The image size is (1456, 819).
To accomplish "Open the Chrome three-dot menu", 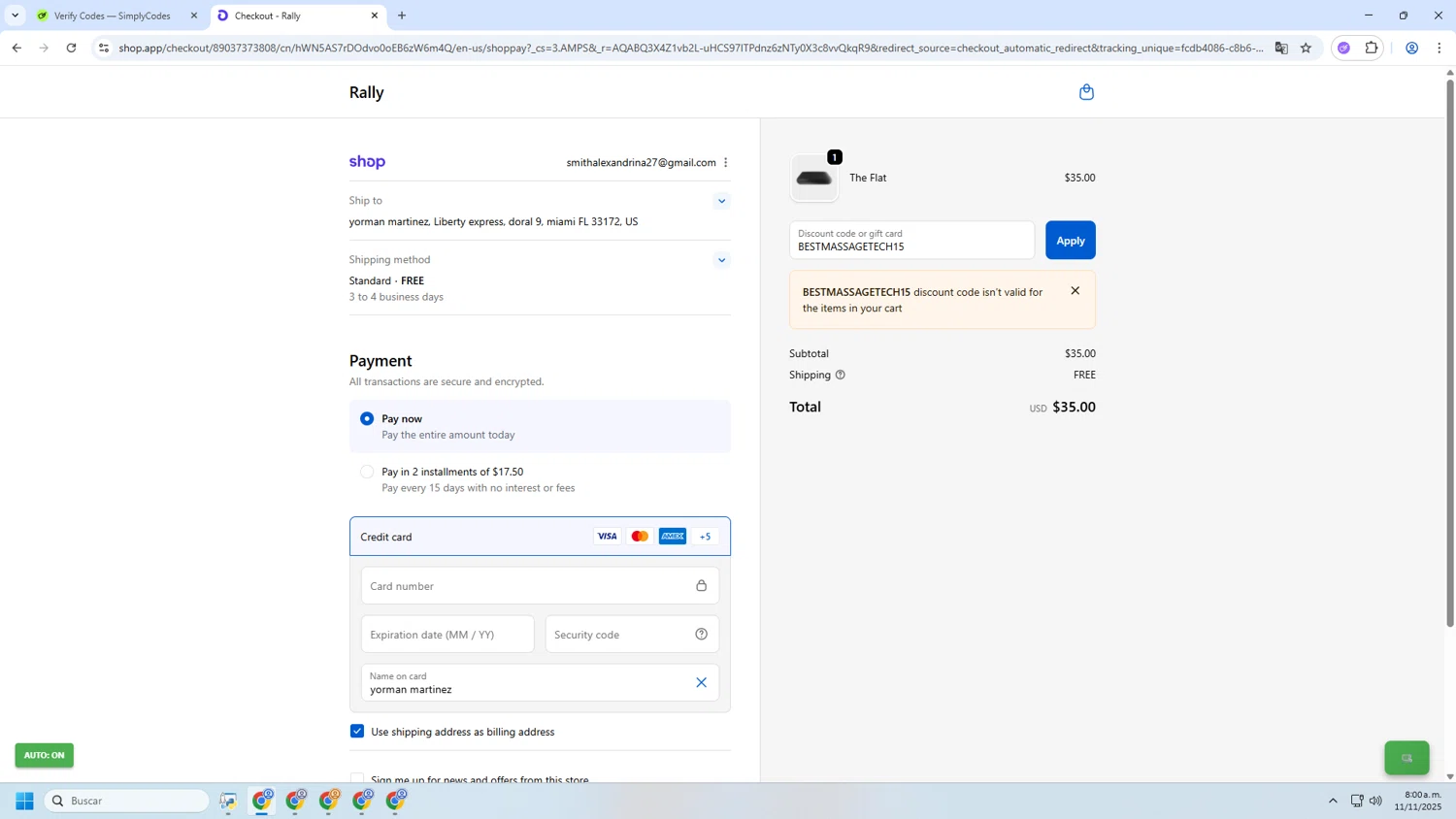I will (x=1439, y=48).
